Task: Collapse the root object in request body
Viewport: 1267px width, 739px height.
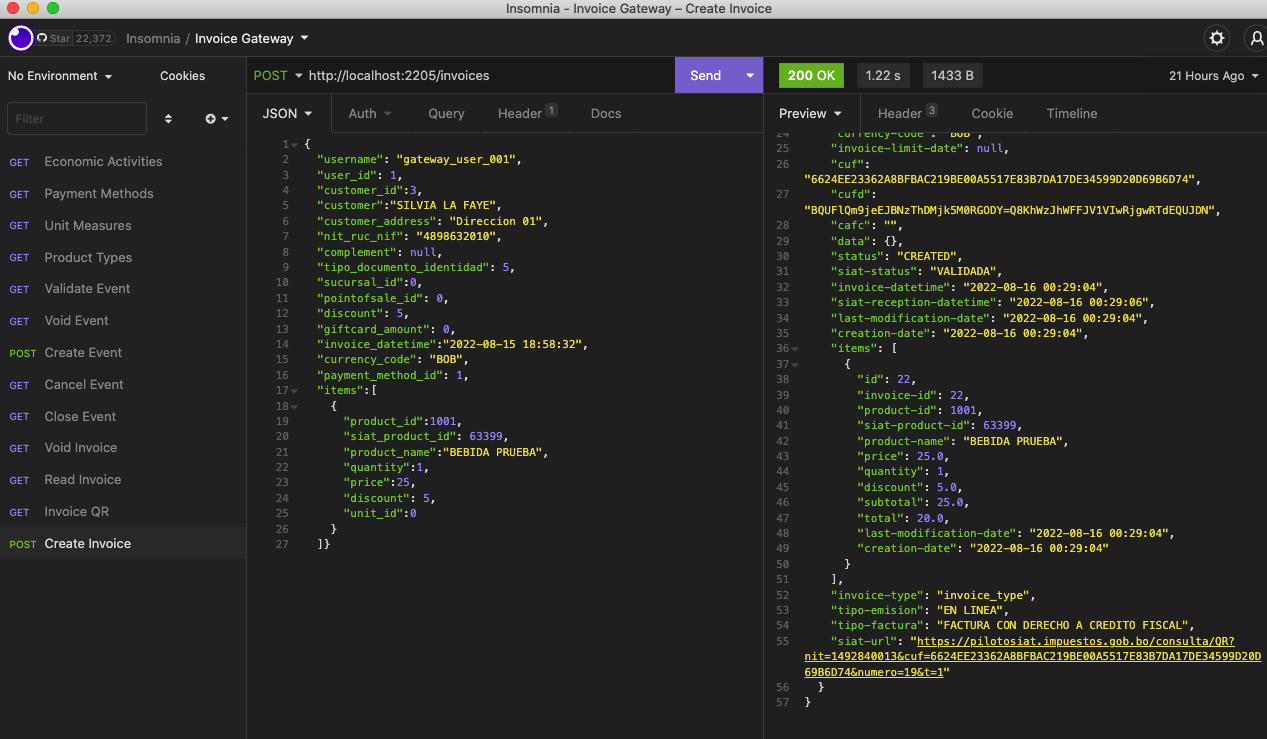Action: pos(294,144)
